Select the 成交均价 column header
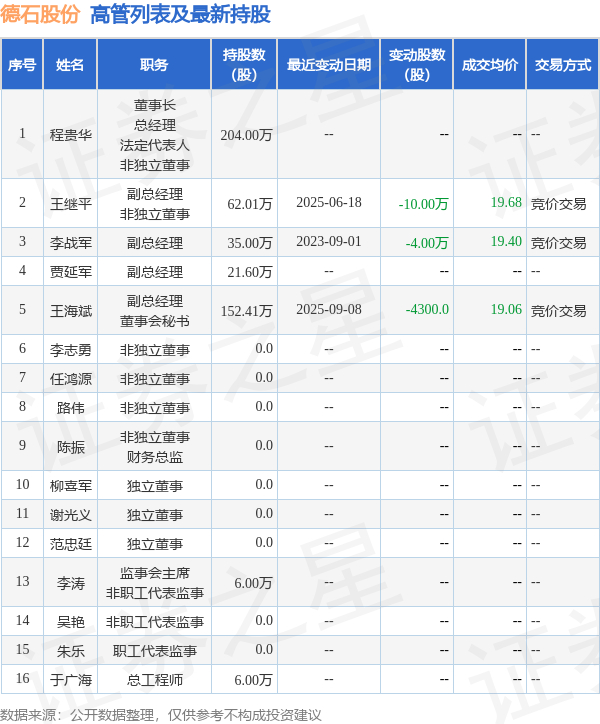600x724 pixels. tap(490, 65)
